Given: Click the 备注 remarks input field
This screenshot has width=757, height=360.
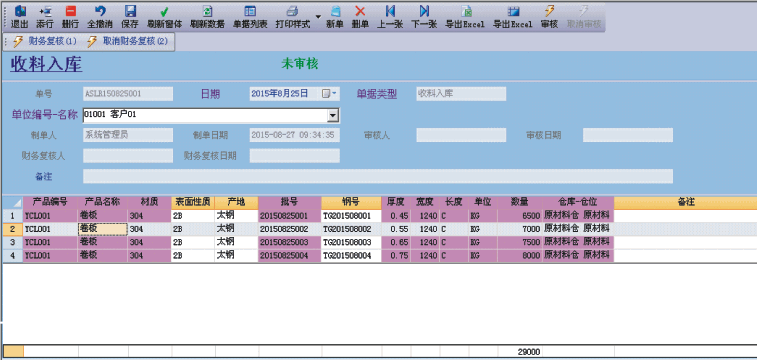Looking at the screenshot, I should tap(378, 176).
